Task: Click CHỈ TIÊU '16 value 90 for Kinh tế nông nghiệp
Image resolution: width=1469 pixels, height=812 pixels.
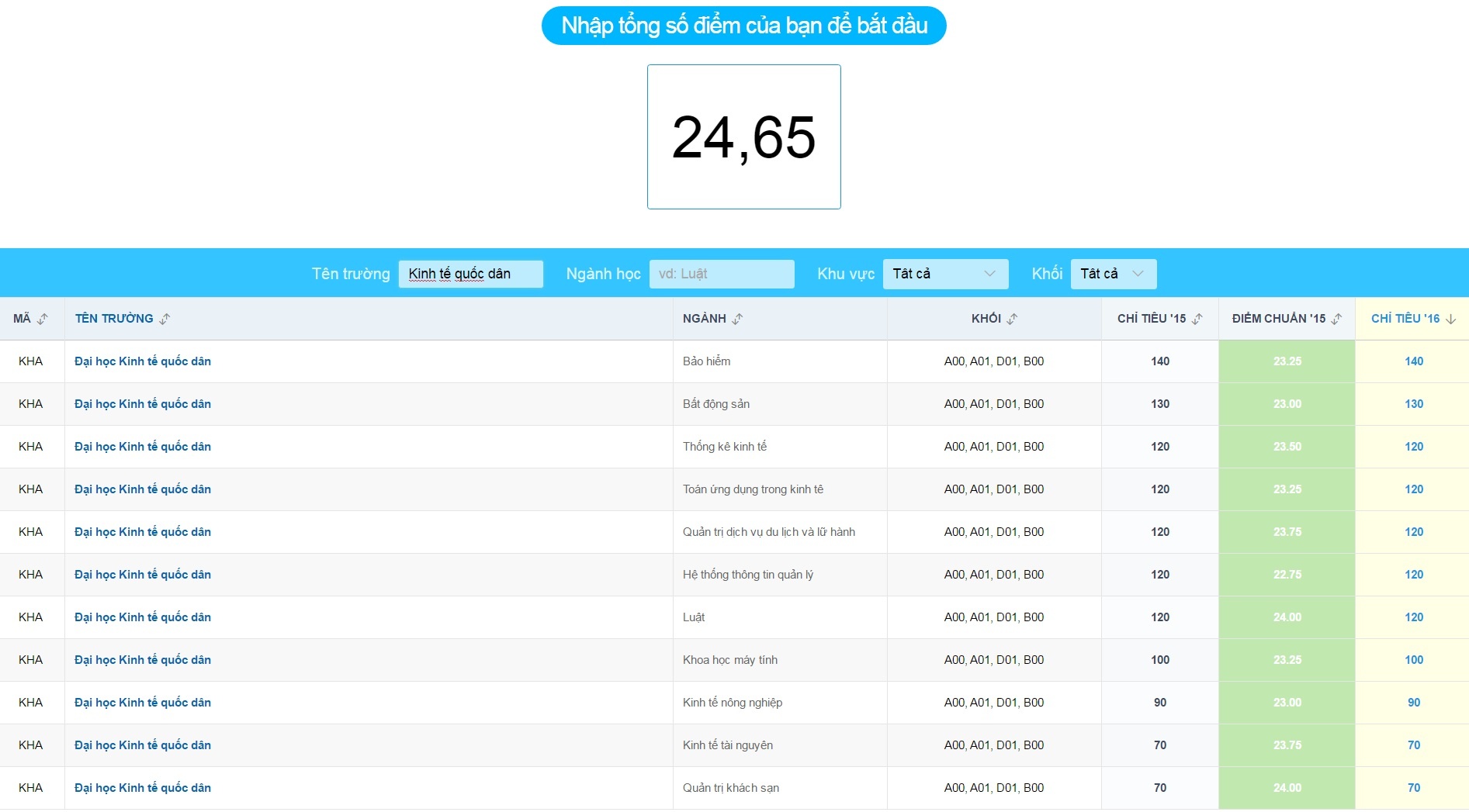Action: 1413,703
